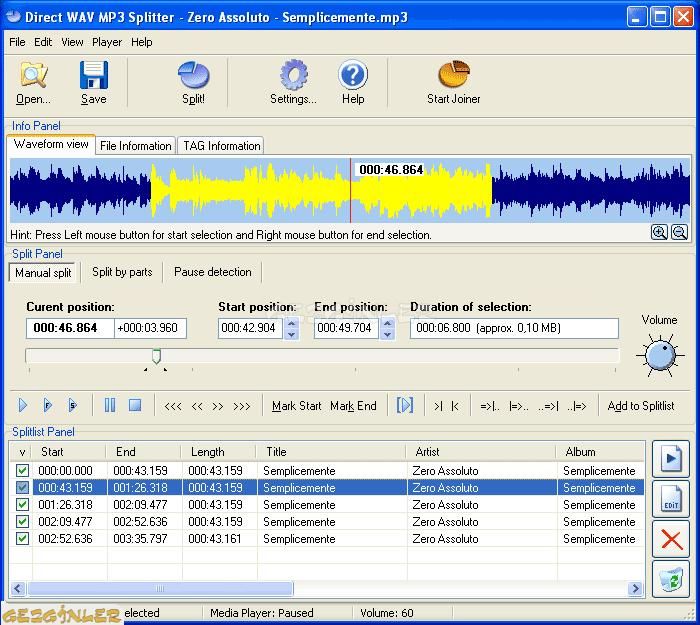Open the File menu
The width and height of the screenshot is (700, 625).
[17, 42]
